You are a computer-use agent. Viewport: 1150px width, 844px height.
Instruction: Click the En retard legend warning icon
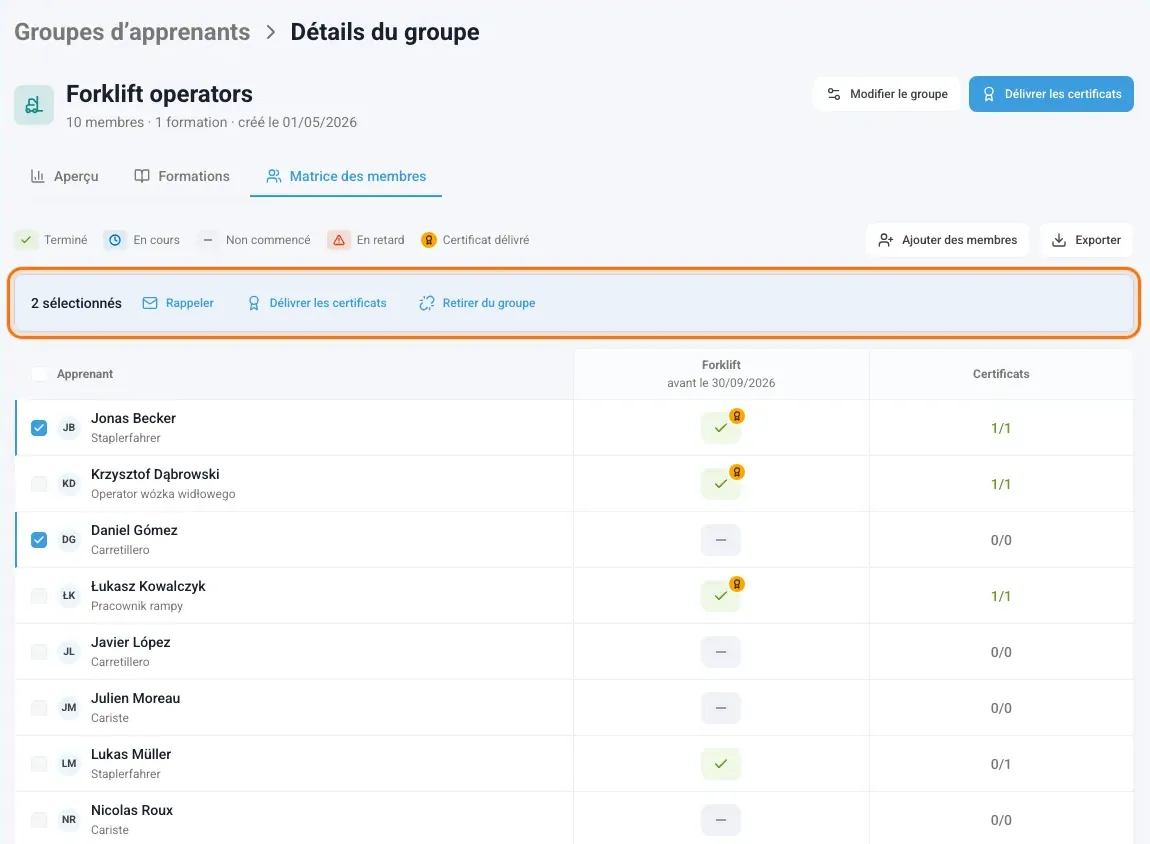pyautogui.click(x=339, y=240)
